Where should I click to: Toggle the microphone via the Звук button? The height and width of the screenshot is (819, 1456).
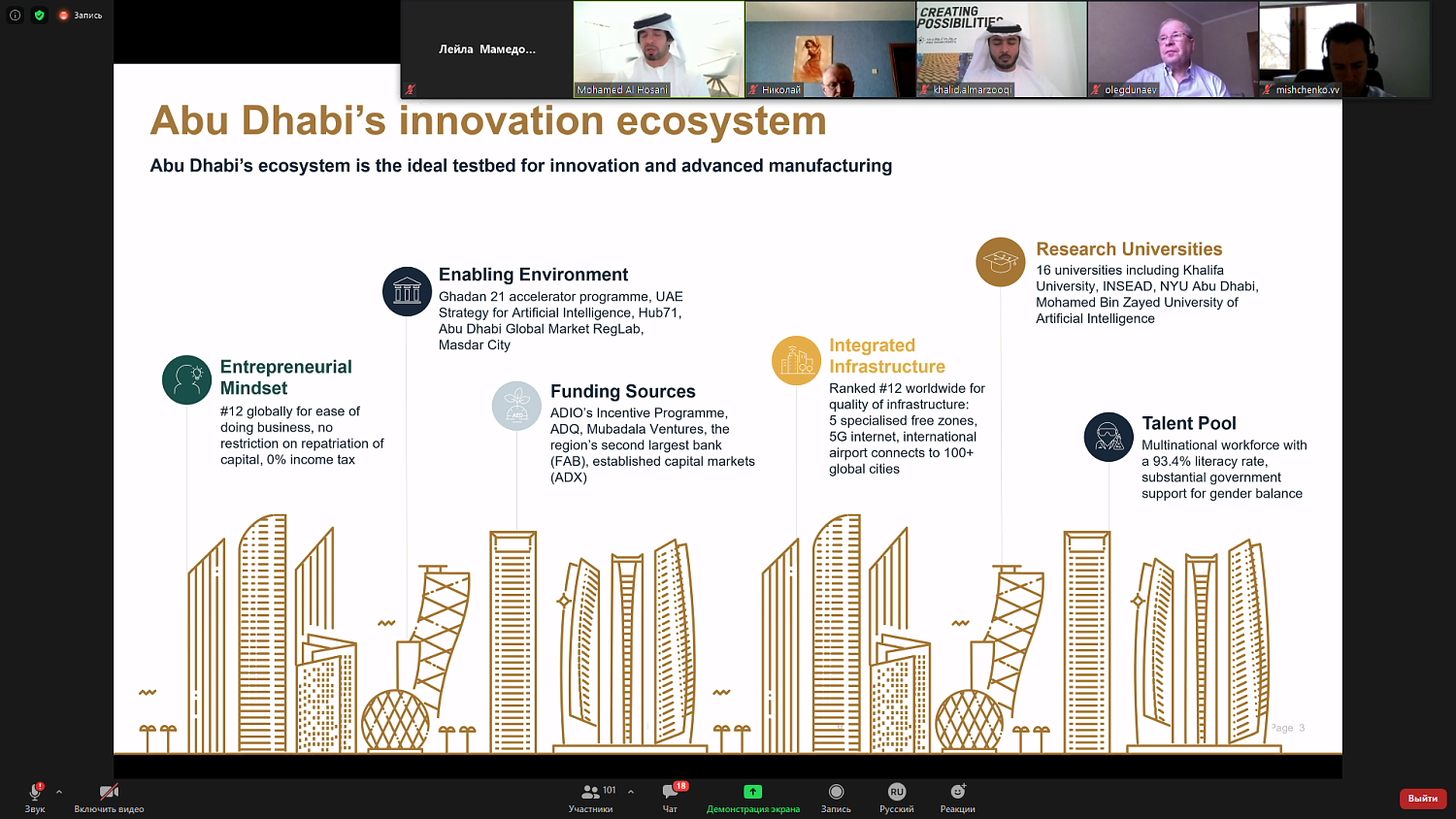35,798
